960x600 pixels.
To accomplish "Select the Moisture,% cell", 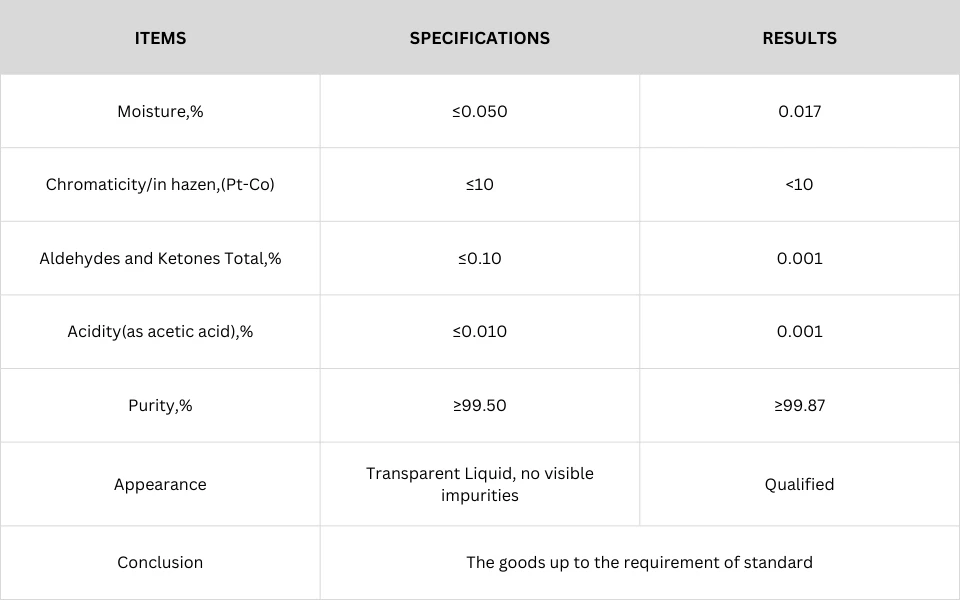I will 160,111.
